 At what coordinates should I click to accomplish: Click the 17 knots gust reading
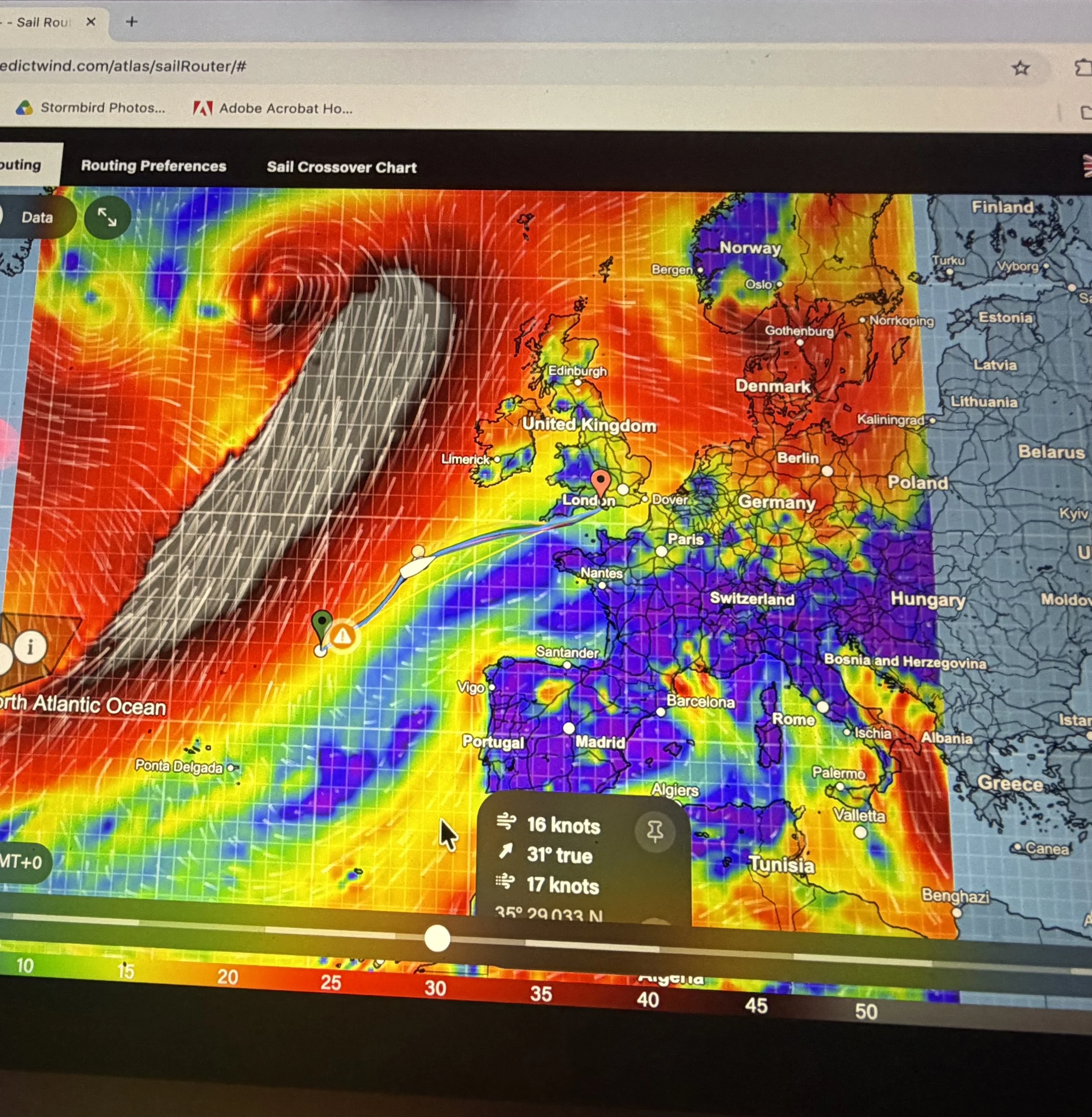(563, 885)
